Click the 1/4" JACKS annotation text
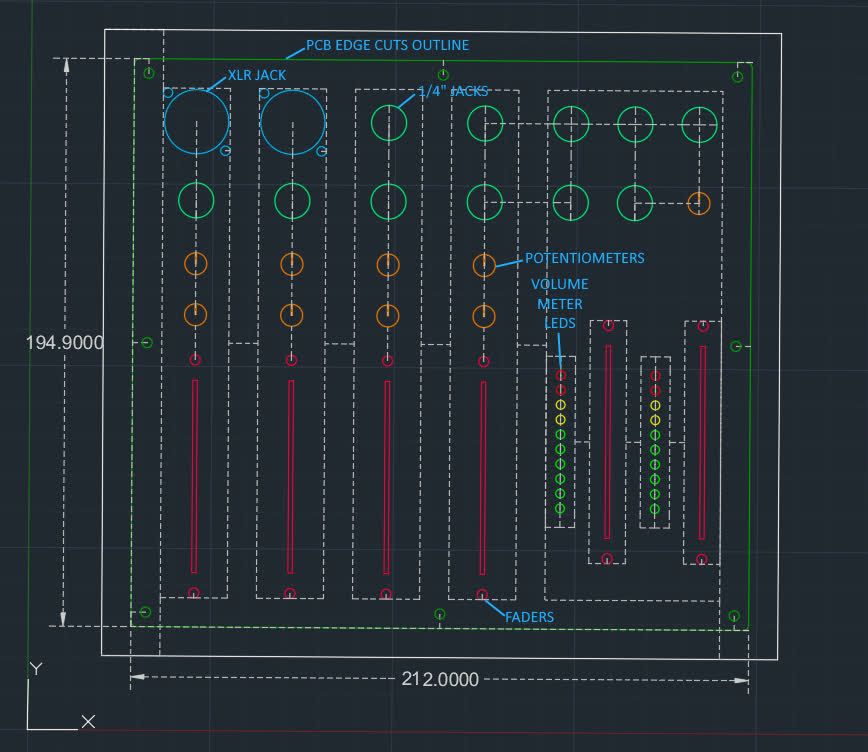The image size is (868, 752). [453, 91]
